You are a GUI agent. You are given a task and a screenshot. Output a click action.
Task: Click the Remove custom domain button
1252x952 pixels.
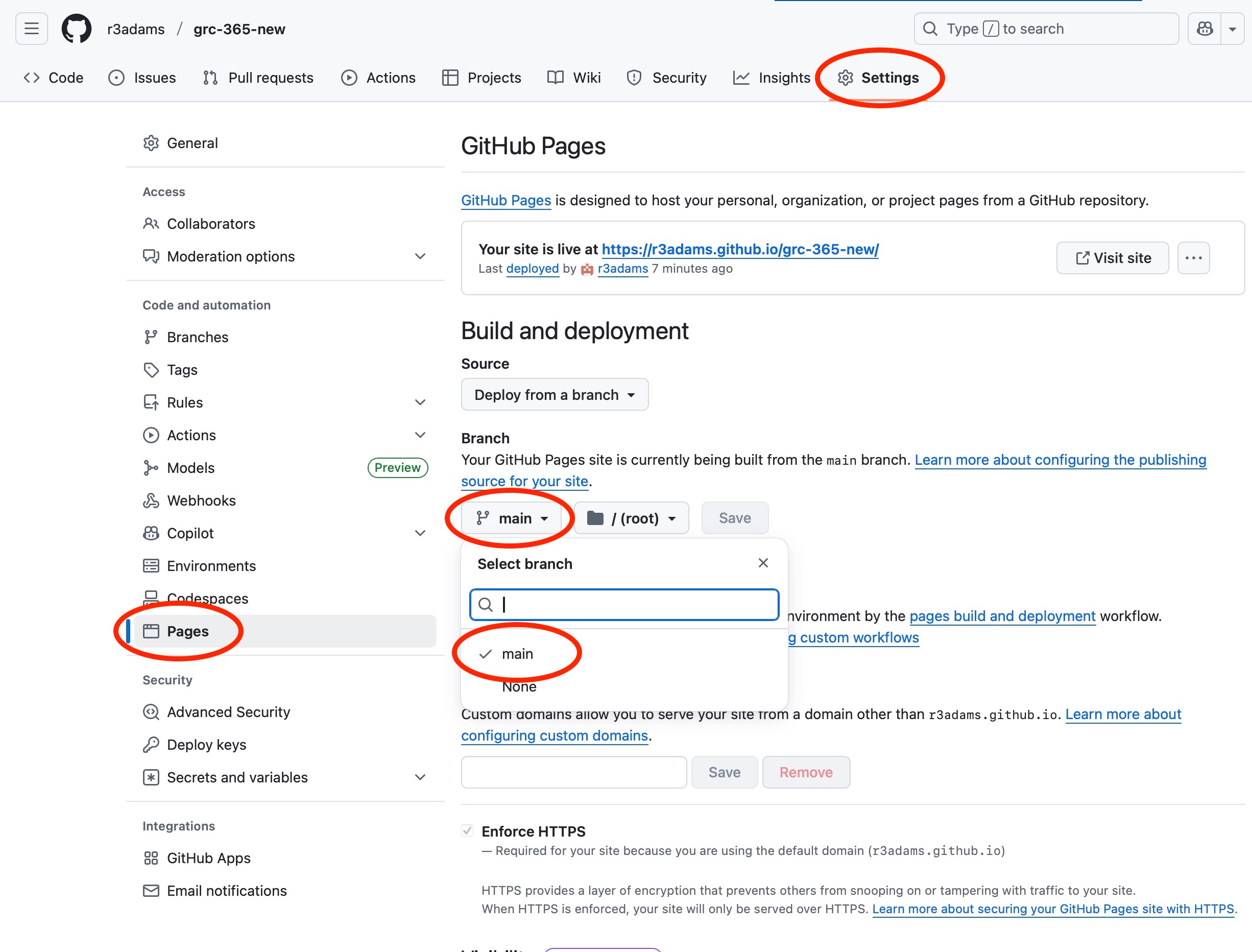[x=806, y=772]
